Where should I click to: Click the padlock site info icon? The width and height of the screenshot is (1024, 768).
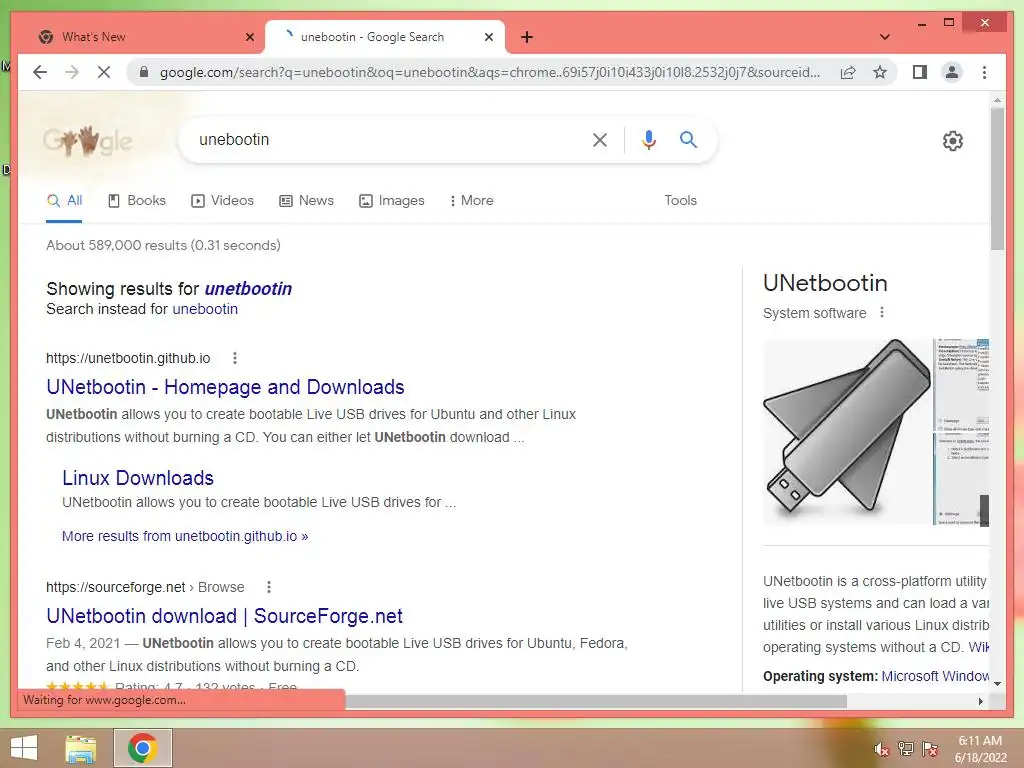[144, 72]
